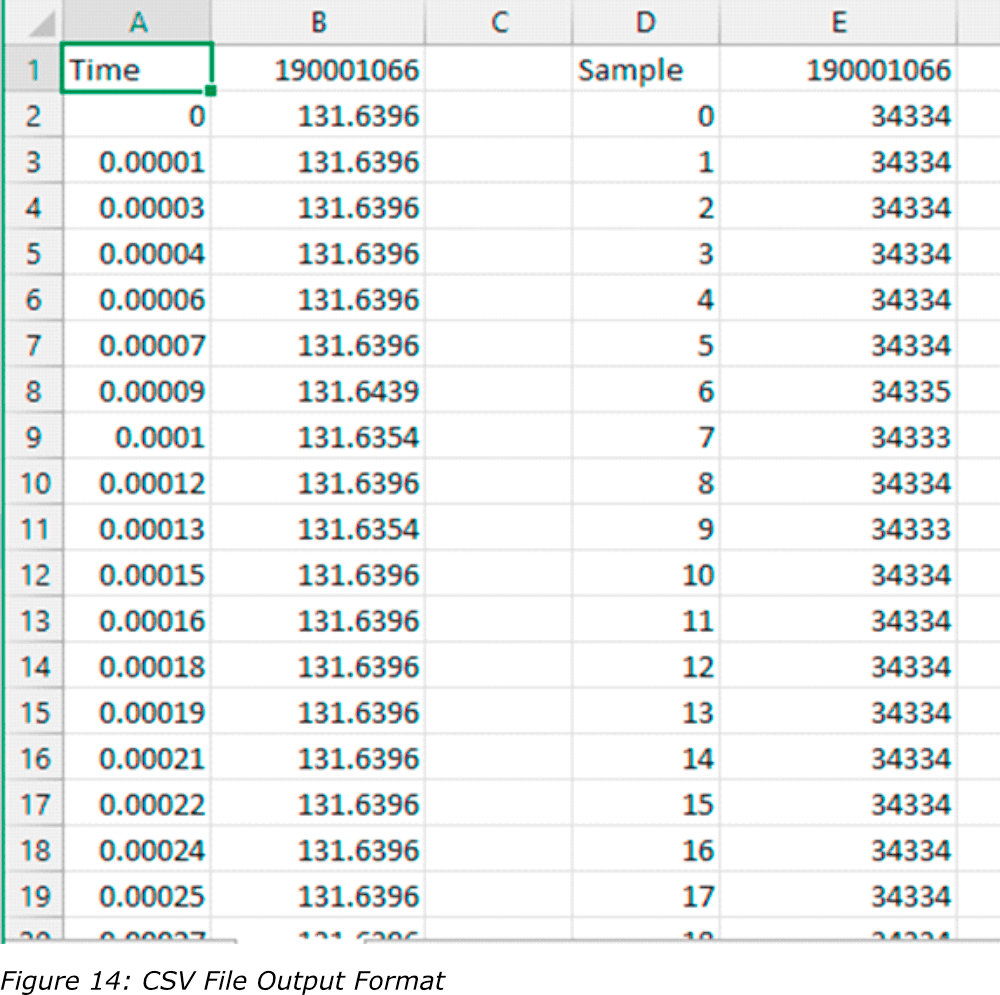Click the Select All corner triangle
Viewport: 1000px width, 995px height.
coord(41,24)
